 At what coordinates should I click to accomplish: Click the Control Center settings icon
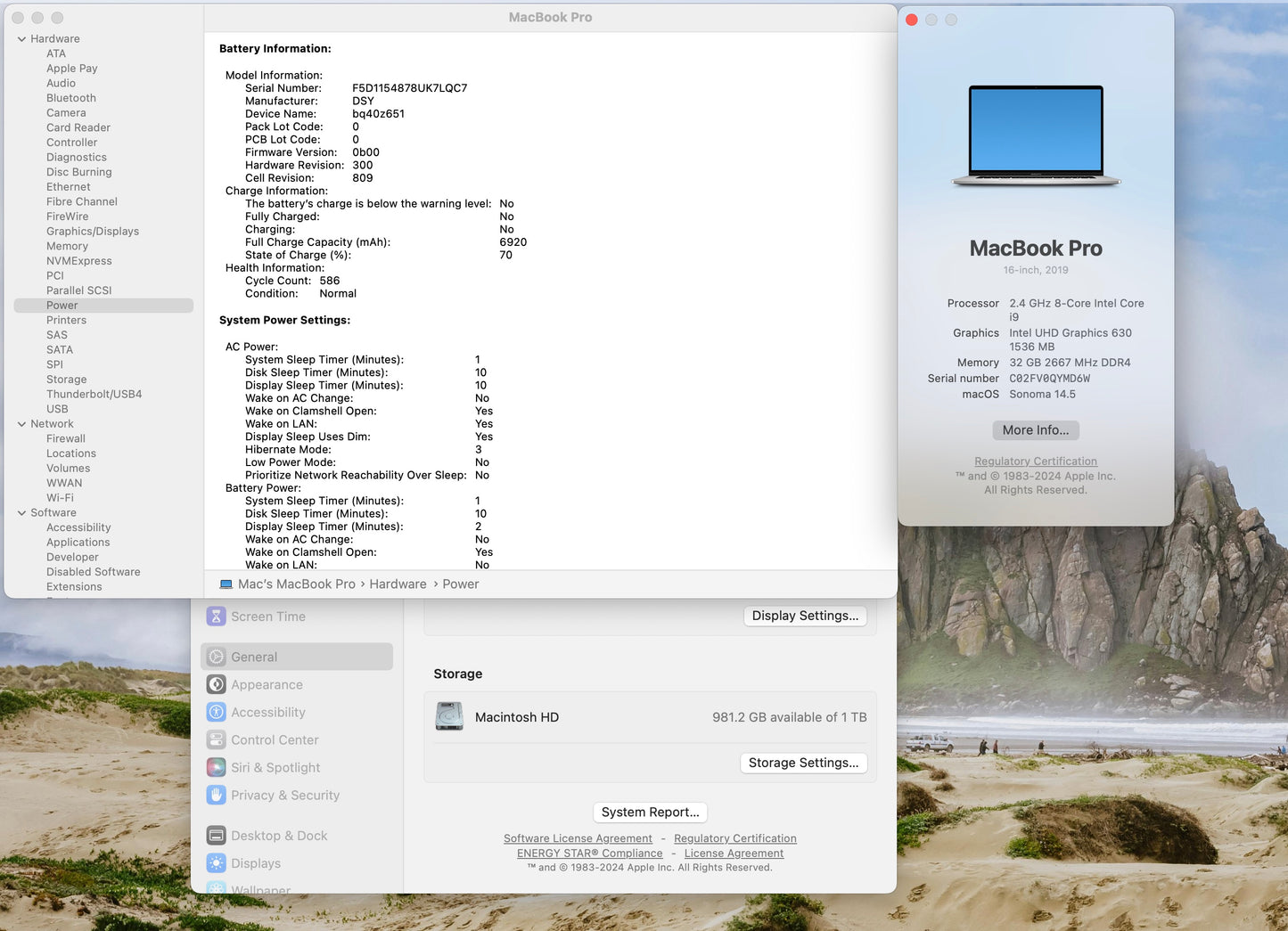216,739
